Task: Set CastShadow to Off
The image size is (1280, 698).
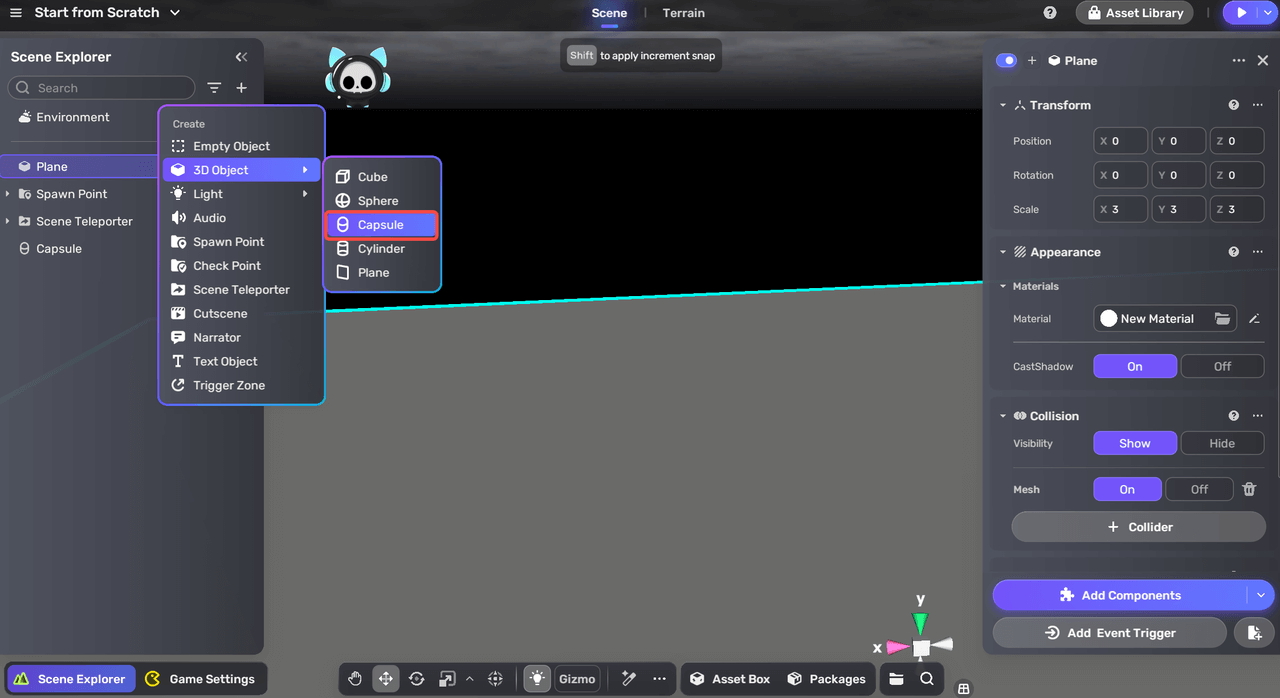Action: [x=1222, y=366]
